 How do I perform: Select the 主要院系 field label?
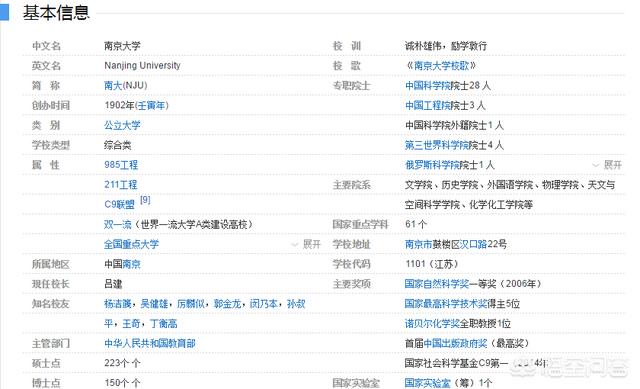[351, 185]
